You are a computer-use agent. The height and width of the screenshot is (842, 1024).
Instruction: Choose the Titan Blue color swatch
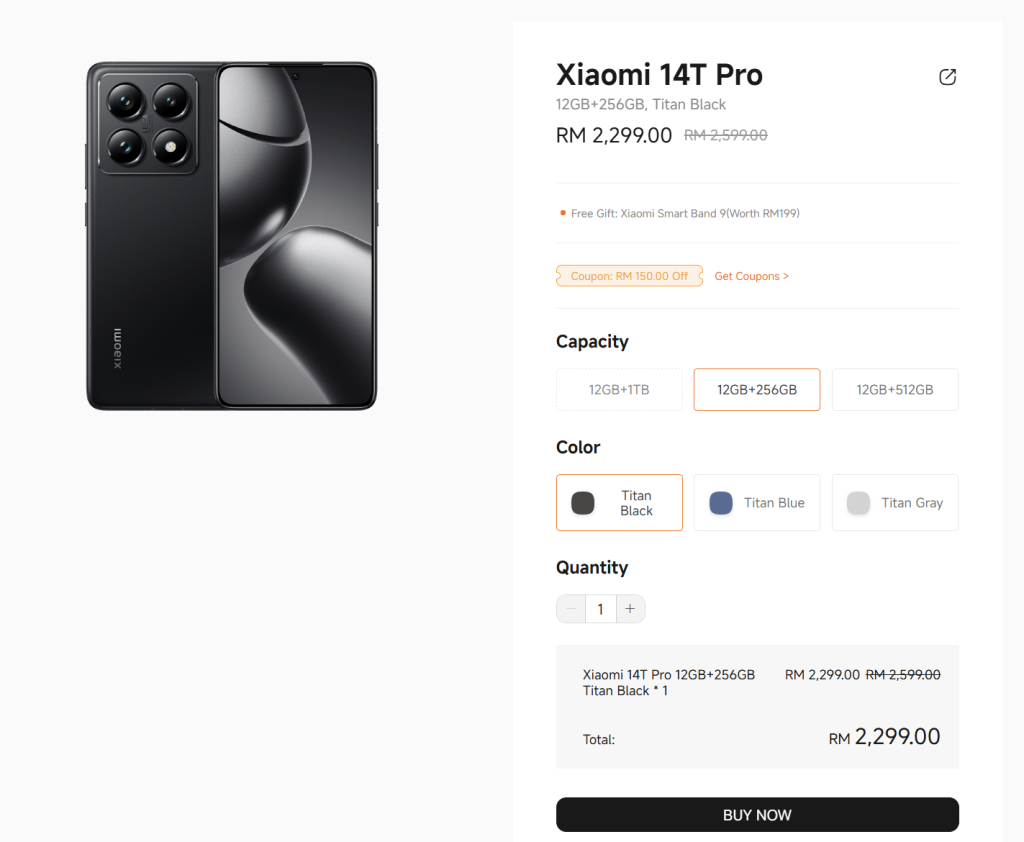coord(757,502)
